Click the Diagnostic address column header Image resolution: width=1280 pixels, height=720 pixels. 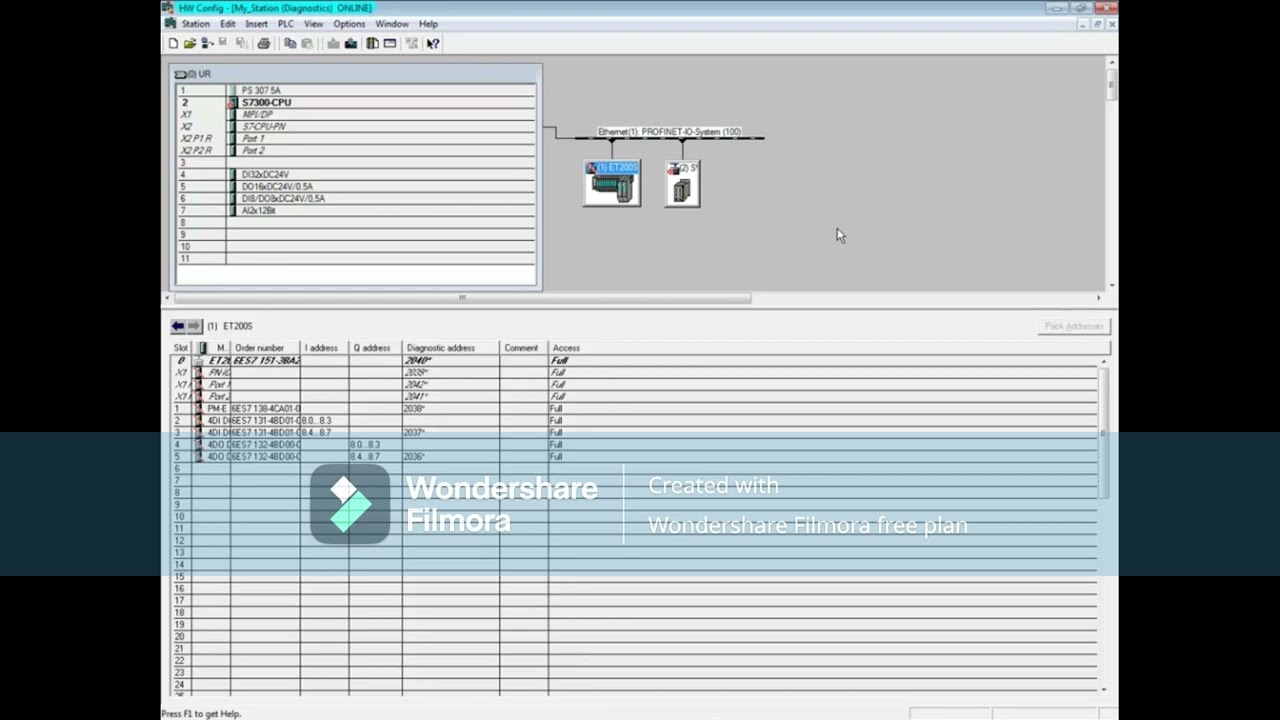pyautogui.click(x=450, y=348)
